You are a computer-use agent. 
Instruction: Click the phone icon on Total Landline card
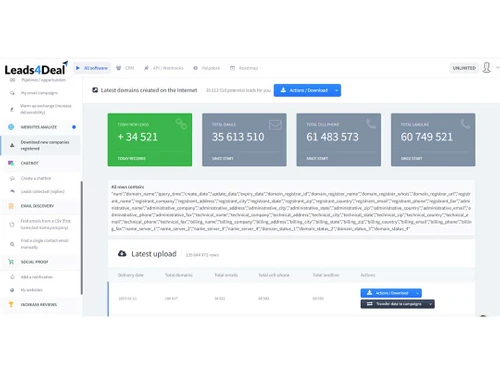pos(465,124)
